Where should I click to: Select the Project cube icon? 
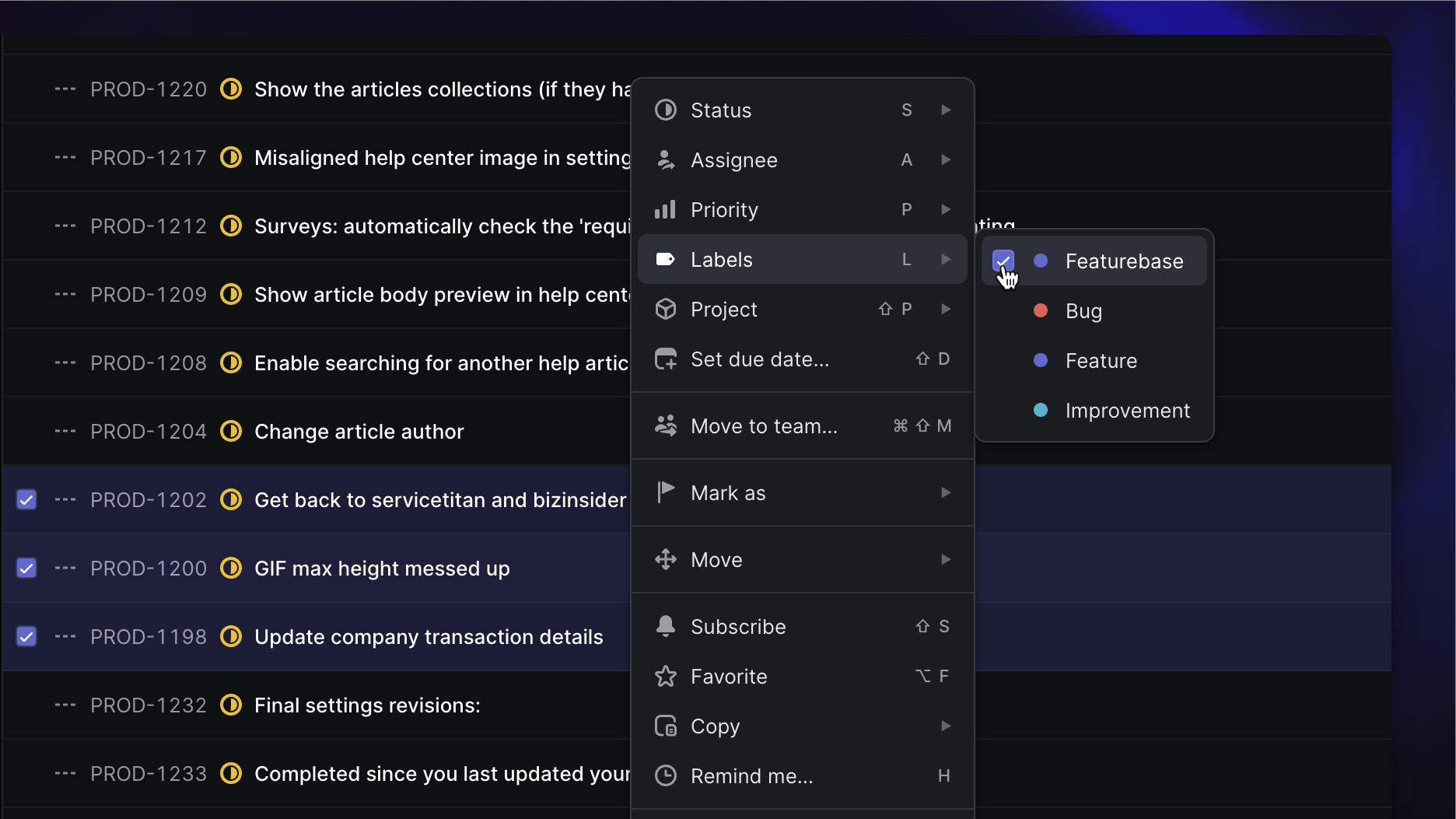(x=666, y=309)
